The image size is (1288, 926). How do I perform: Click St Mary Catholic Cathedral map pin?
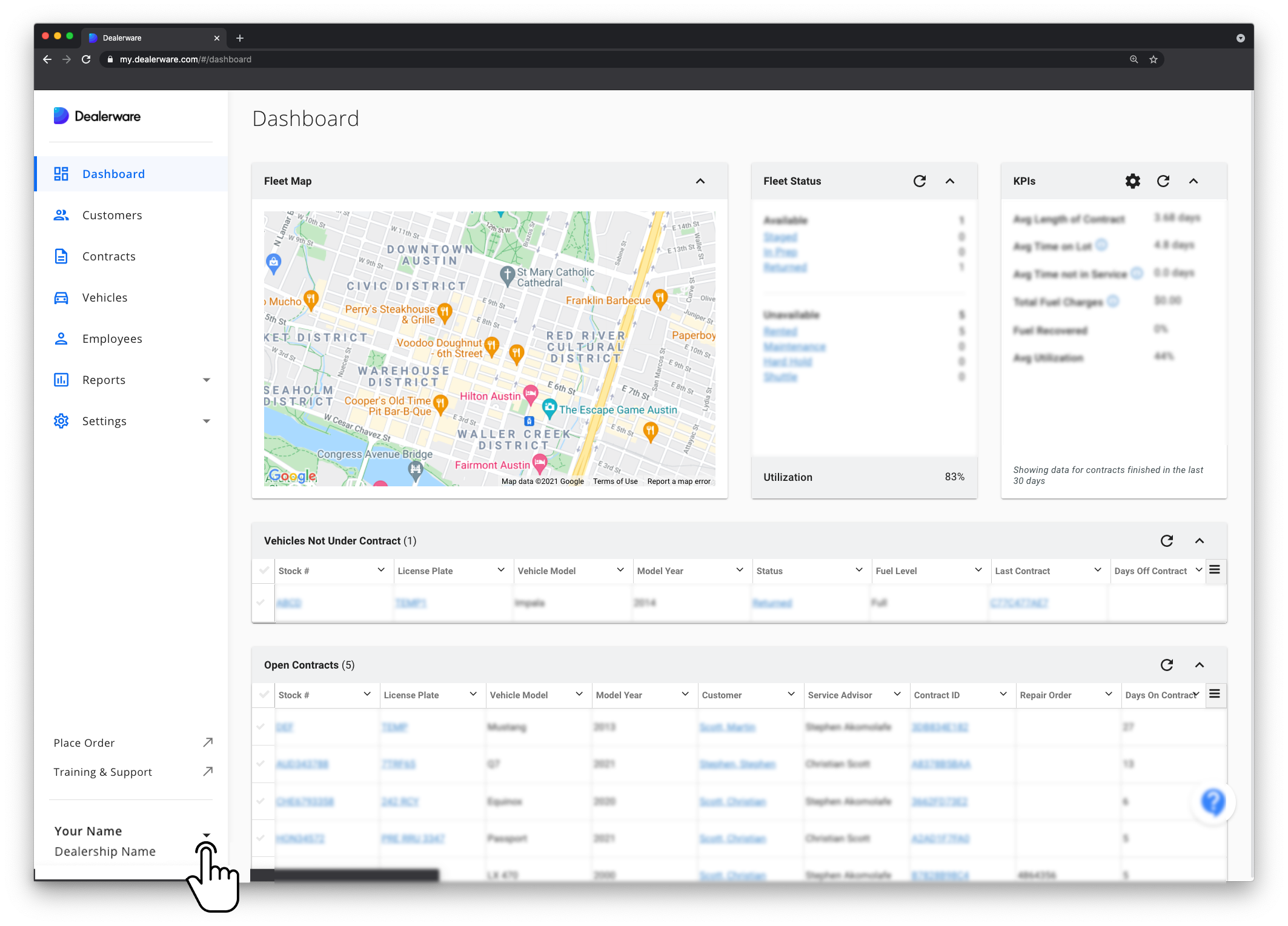coord(507,276)
